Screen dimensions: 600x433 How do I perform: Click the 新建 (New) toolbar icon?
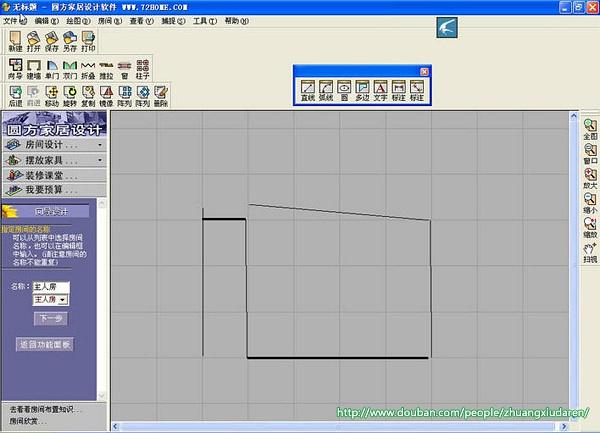[x=15, y=41]
